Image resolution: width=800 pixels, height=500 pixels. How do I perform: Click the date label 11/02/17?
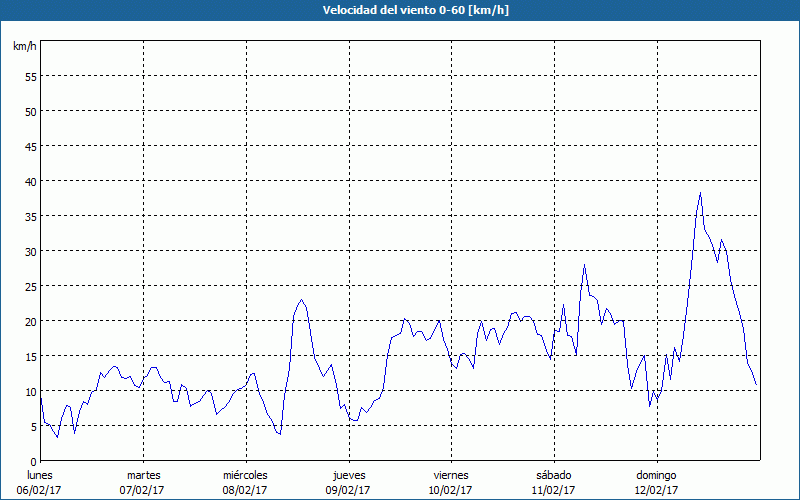553,490
